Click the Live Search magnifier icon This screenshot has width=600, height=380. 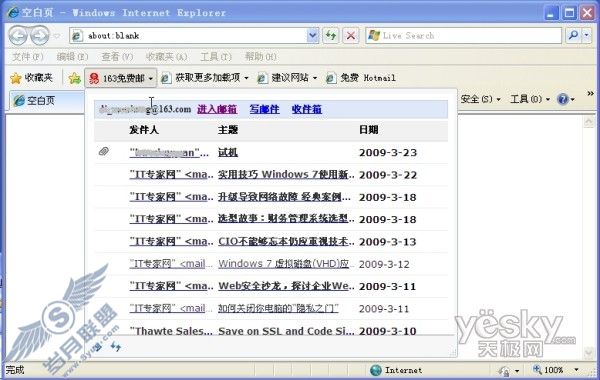573,36
